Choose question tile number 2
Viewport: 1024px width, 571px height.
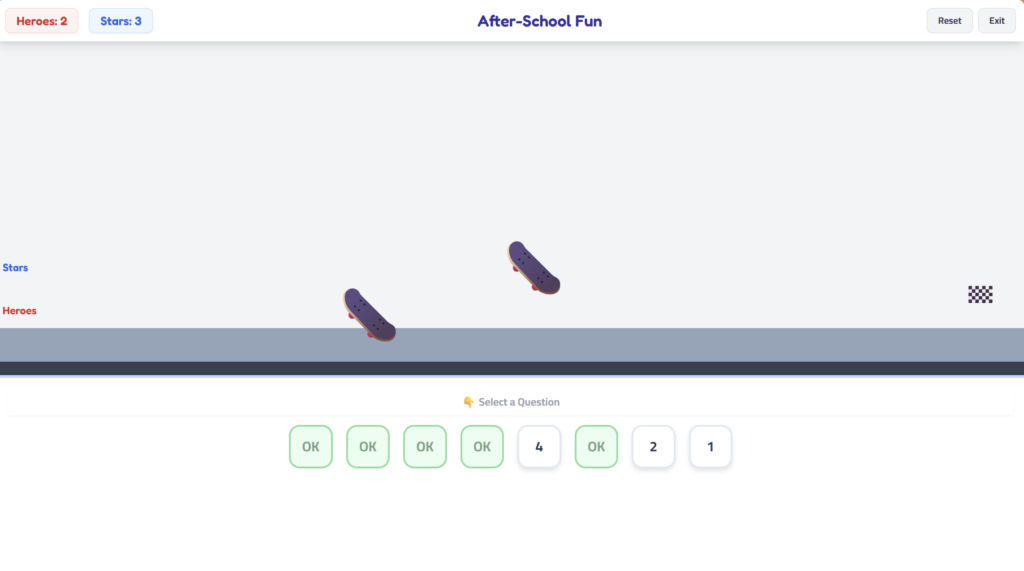(x=653, y=447)
